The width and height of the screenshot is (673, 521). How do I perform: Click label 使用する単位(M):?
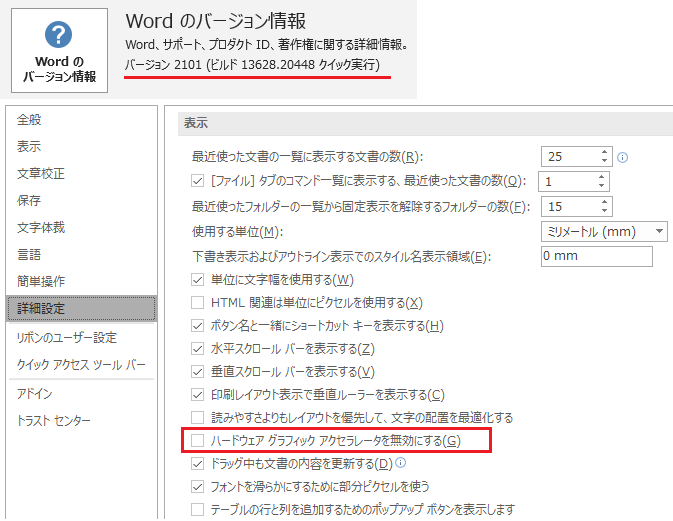coord(237,232)
